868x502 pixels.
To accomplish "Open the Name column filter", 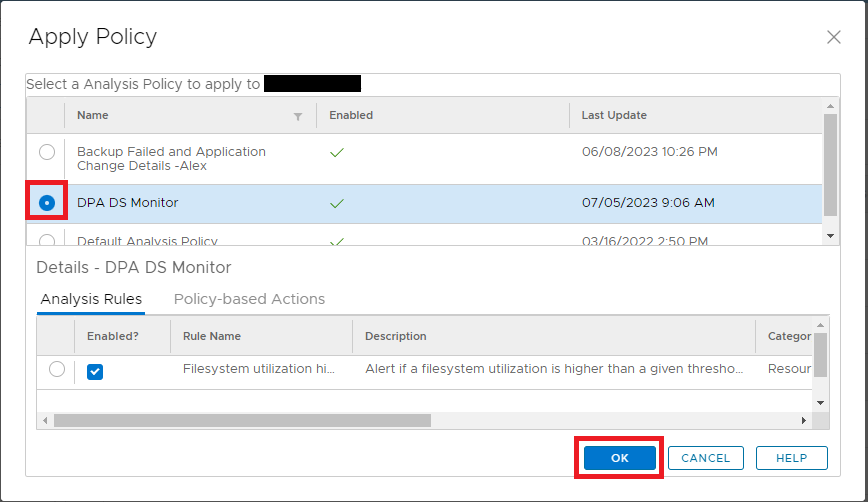I will (298, 116).
